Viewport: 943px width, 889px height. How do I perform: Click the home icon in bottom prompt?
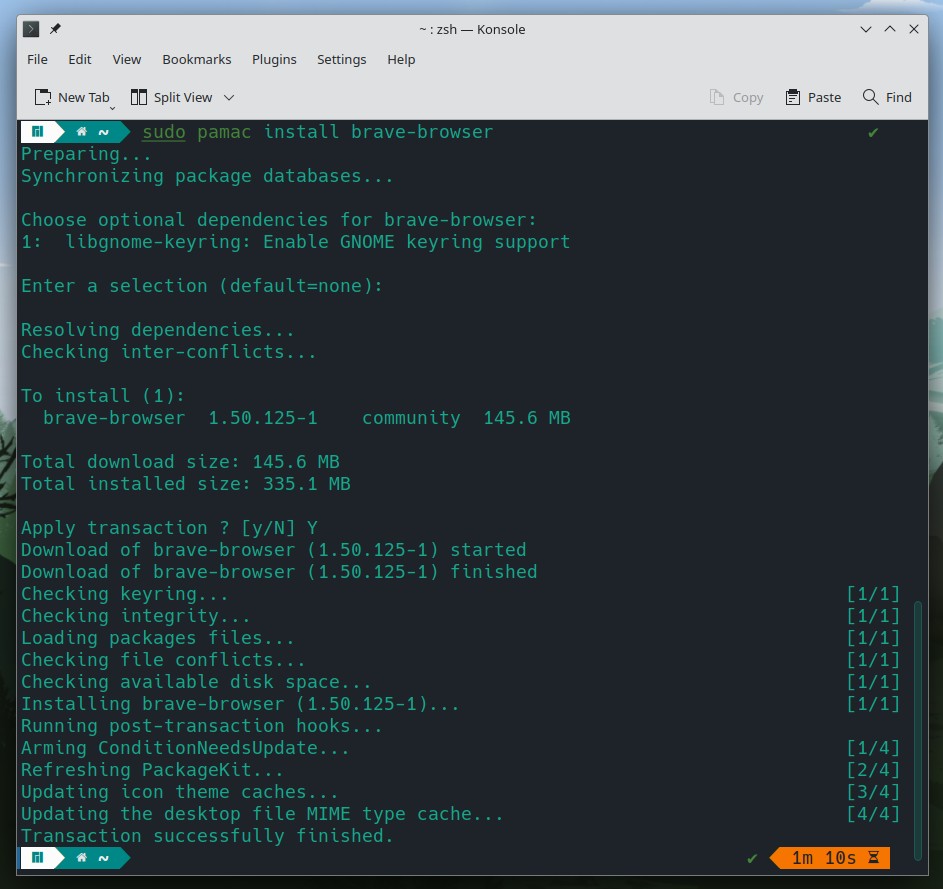point(82,857)
